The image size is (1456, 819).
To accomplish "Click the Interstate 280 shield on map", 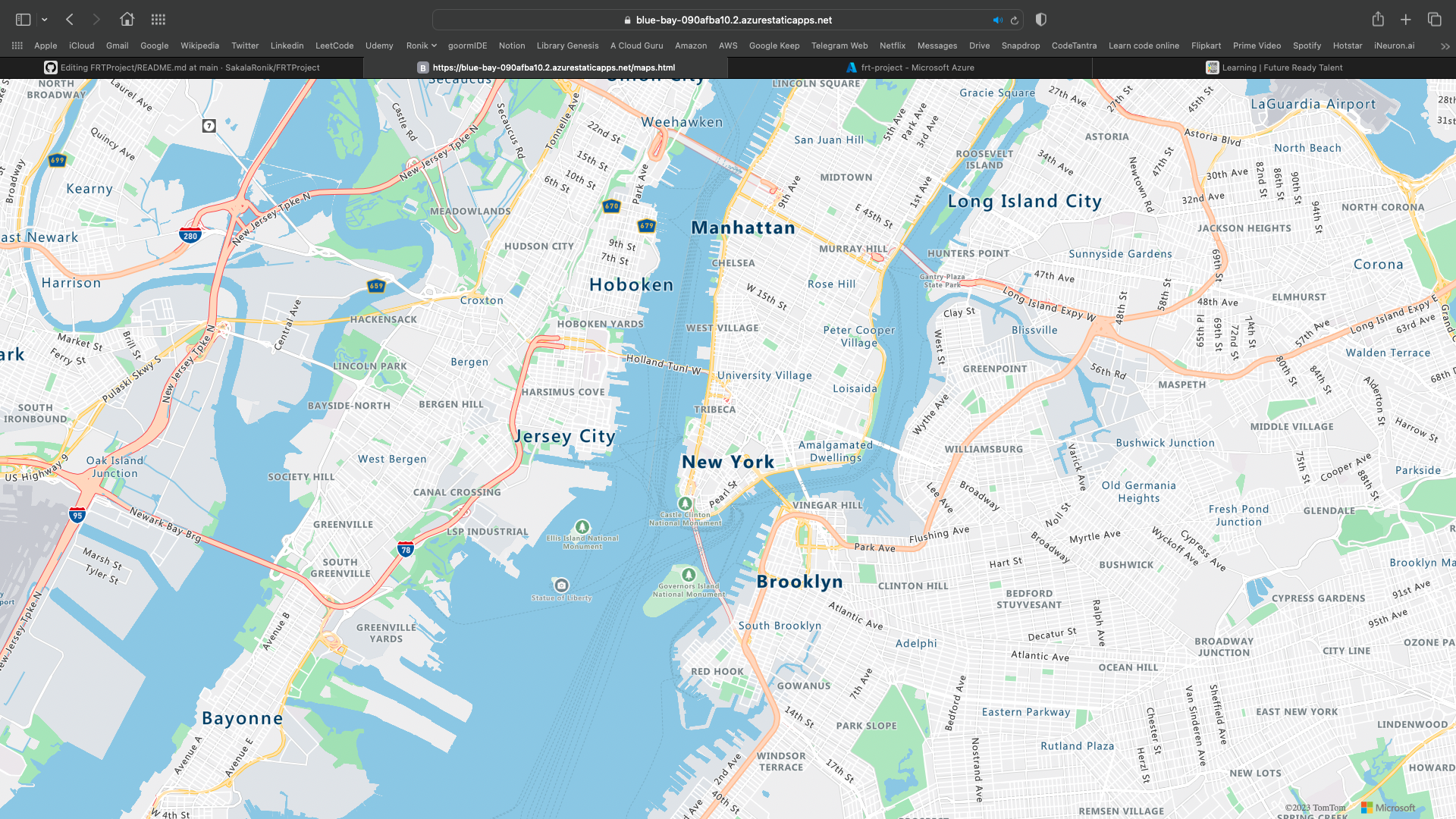I will pos(190,234).
